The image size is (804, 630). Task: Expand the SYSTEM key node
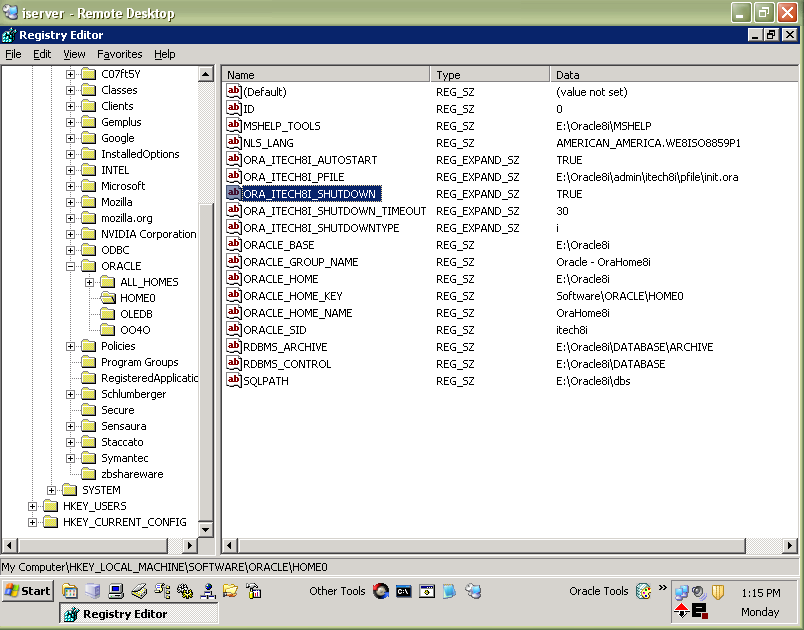point(52,490)
